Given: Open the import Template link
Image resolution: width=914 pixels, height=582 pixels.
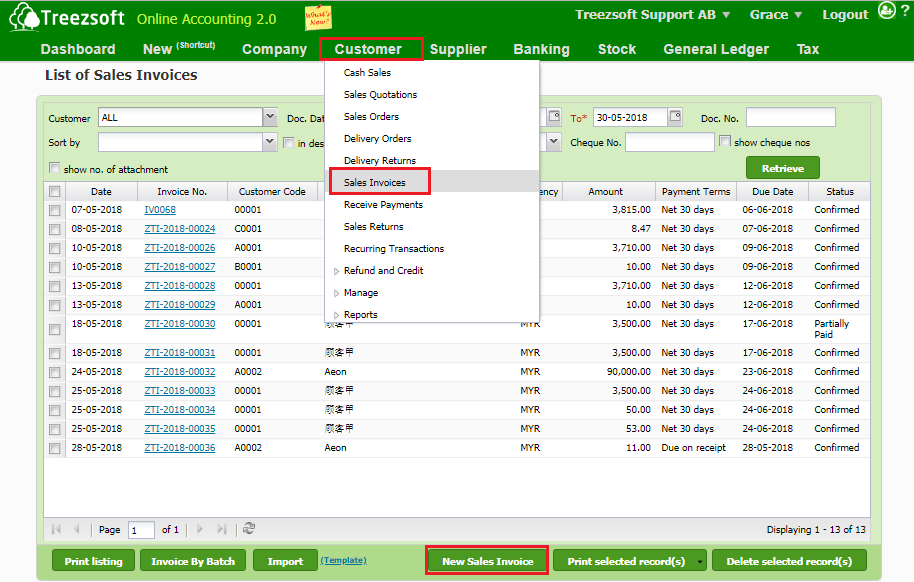Looking at the screenshot, I should 343,560.
